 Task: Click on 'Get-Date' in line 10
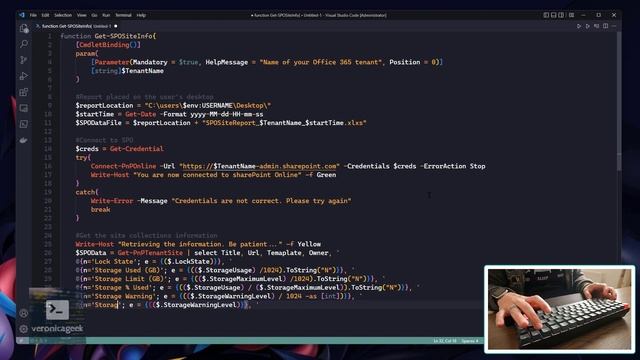[x=140, y=114]
